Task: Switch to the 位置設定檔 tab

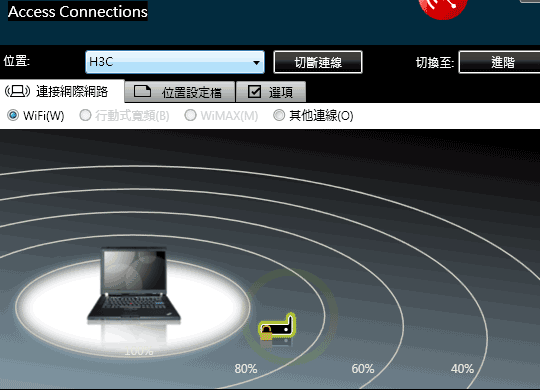Action: pos(179,92)
